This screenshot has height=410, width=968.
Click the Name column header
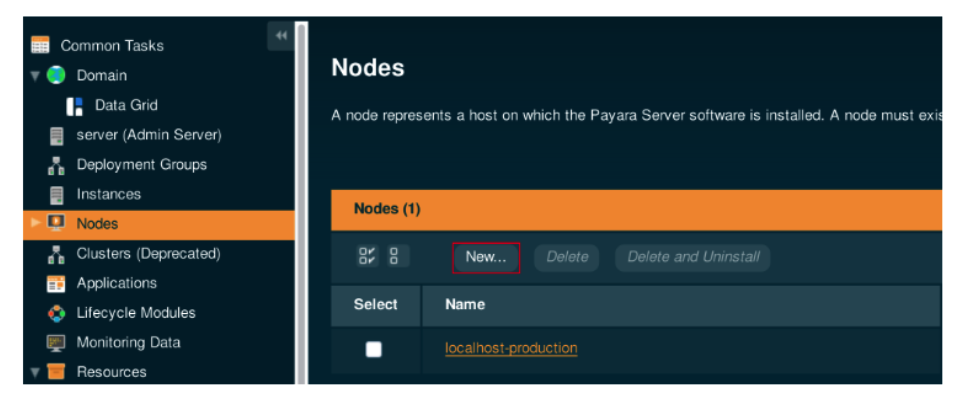tap(465, 304)
